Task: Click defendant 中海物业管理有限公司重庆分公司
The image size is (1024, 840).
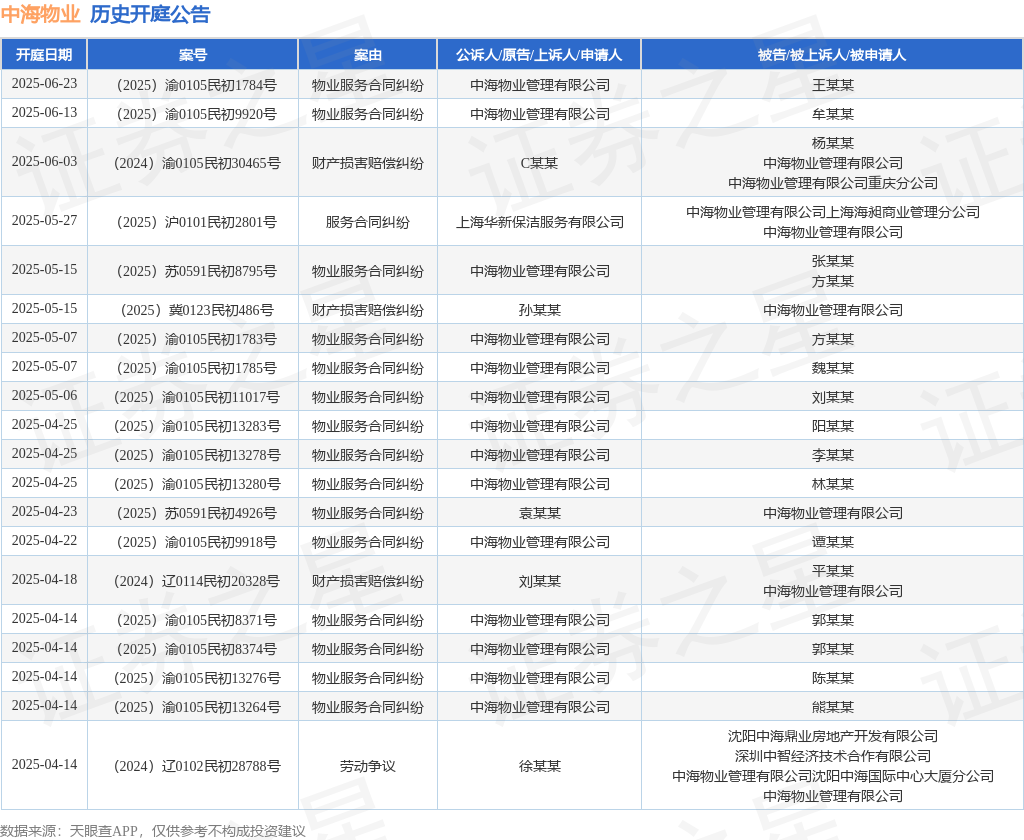Action: click(833, 183)
